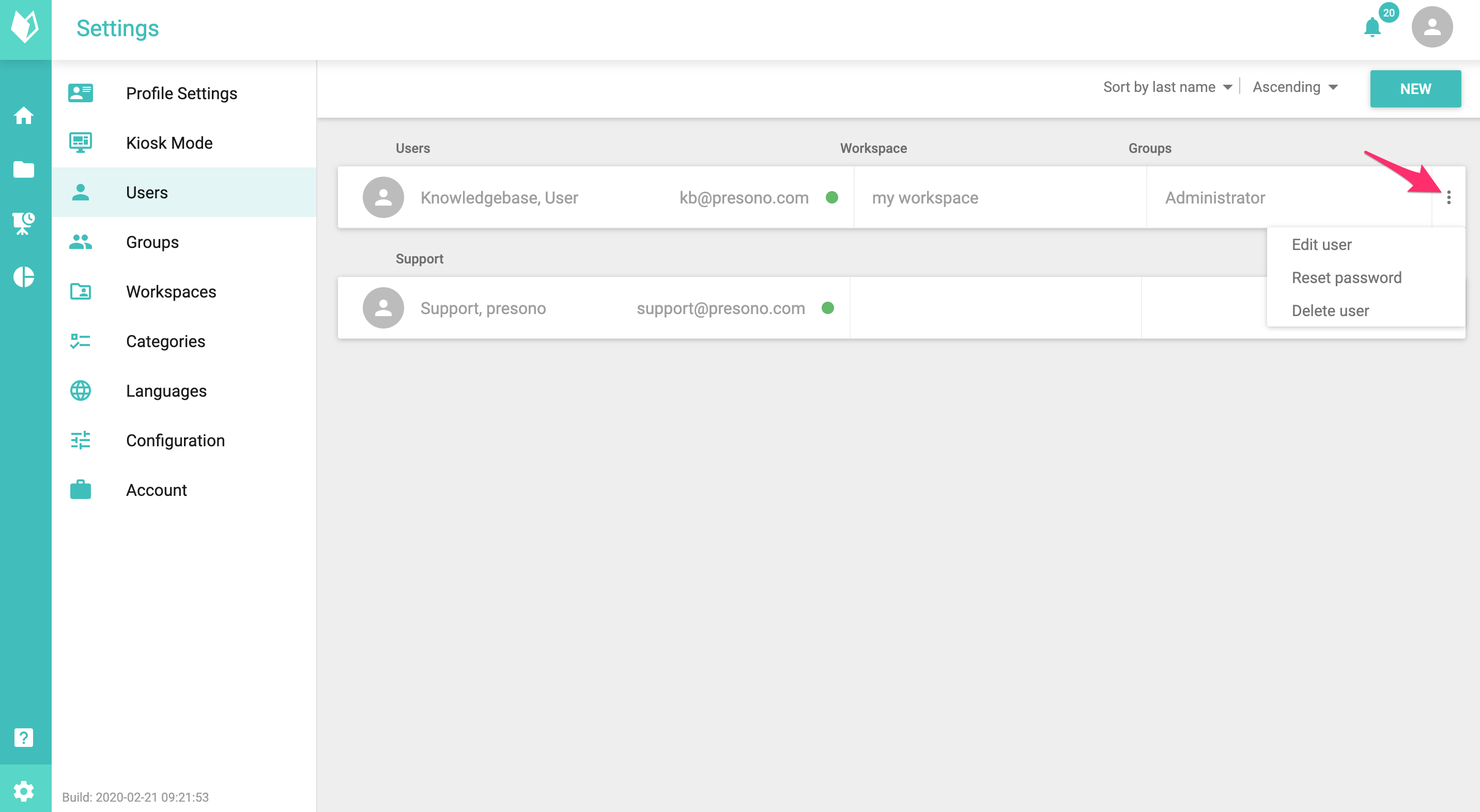Select Delete user menu entry

pyautogui.click(x=1330, y=310)
